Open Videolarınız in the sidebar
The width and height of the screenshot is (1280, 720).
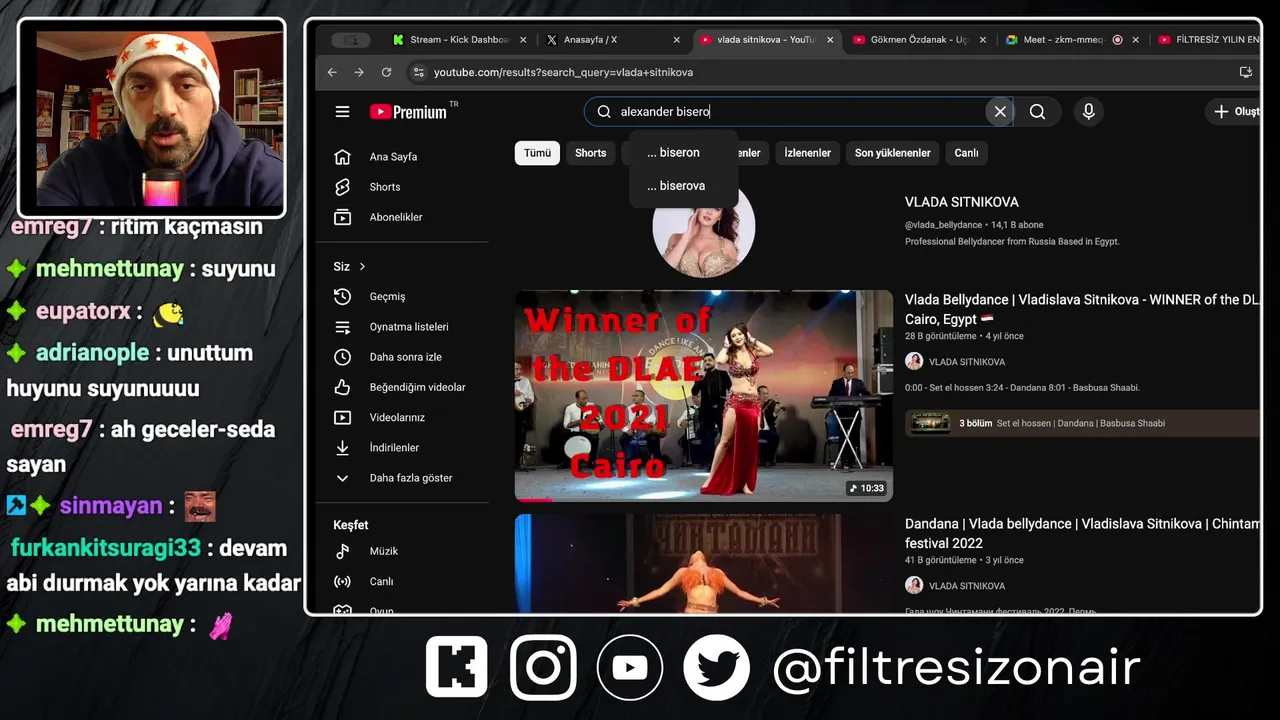[x=402, y=417]
